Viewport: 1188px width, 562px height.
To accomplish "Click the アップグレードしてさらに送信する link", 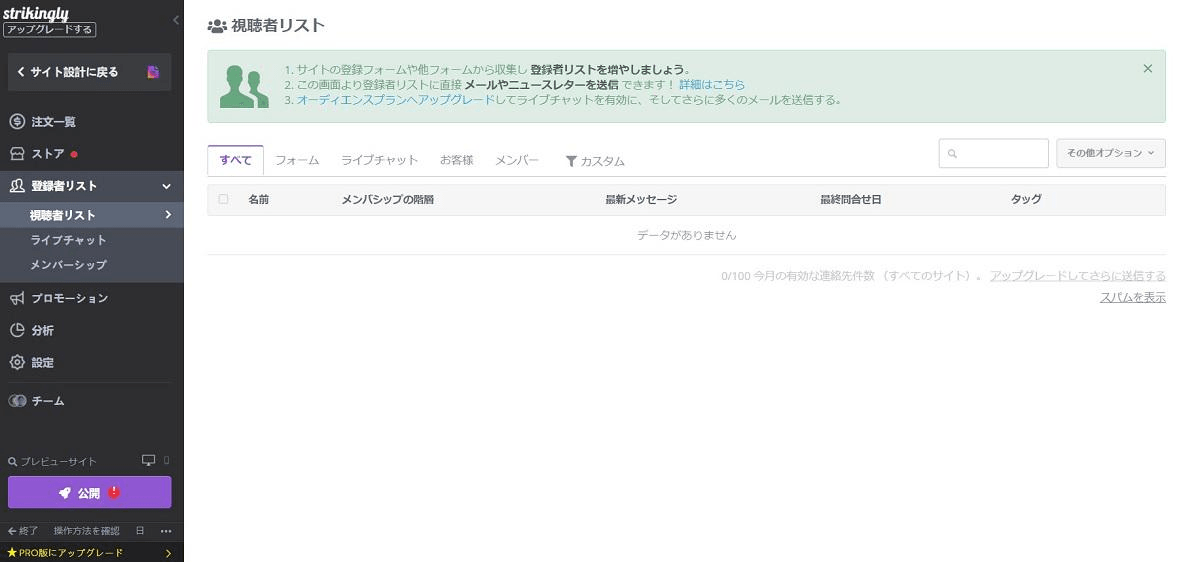I will [1077, 276].
